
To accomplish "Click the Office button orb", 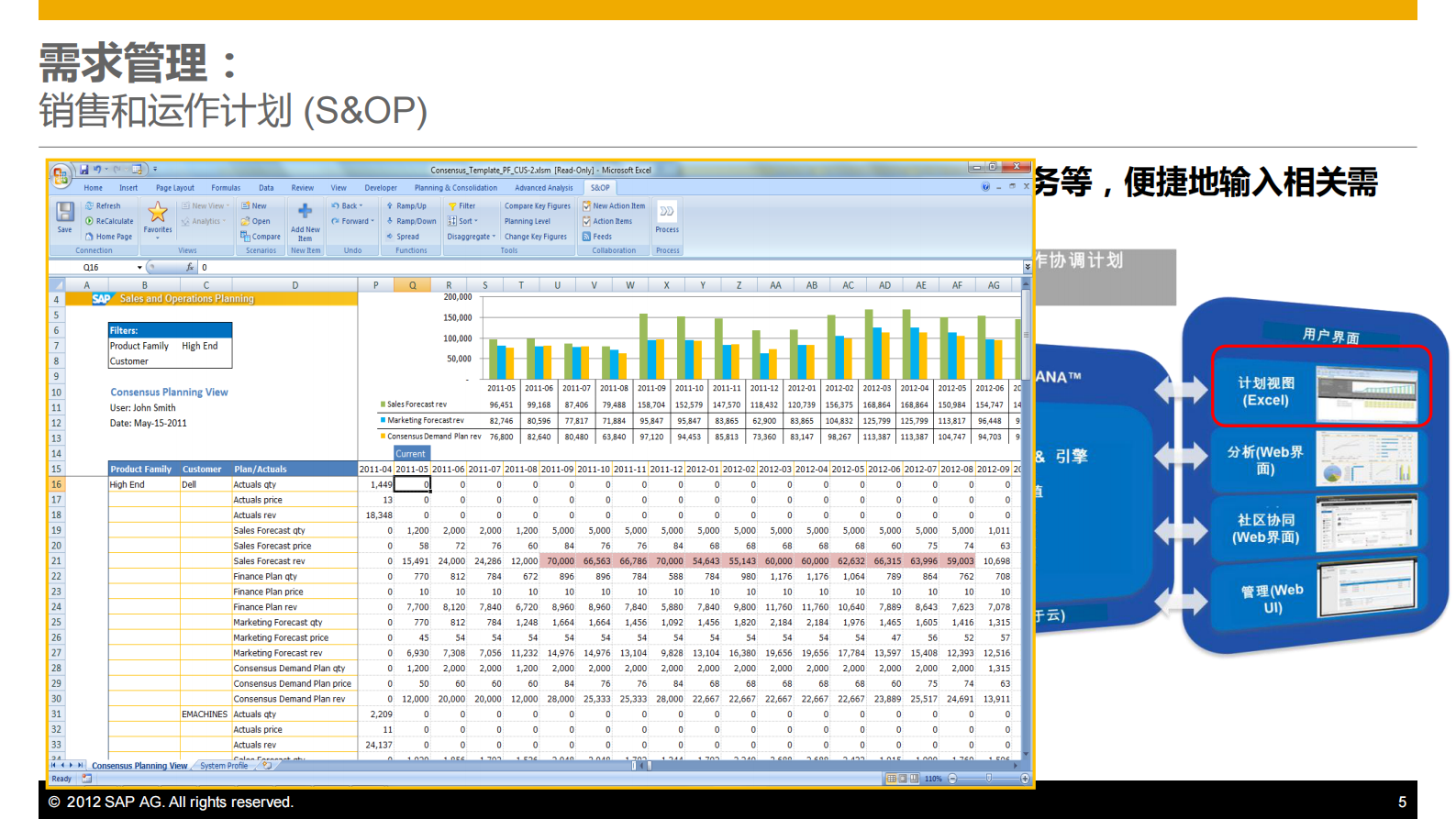I will pos(61,174).
